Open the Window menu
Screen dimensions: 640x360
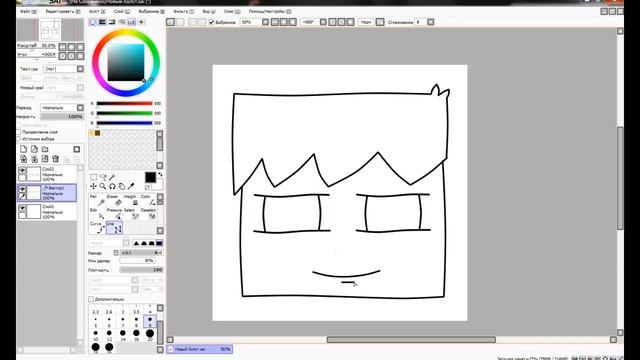click(232, 11)
